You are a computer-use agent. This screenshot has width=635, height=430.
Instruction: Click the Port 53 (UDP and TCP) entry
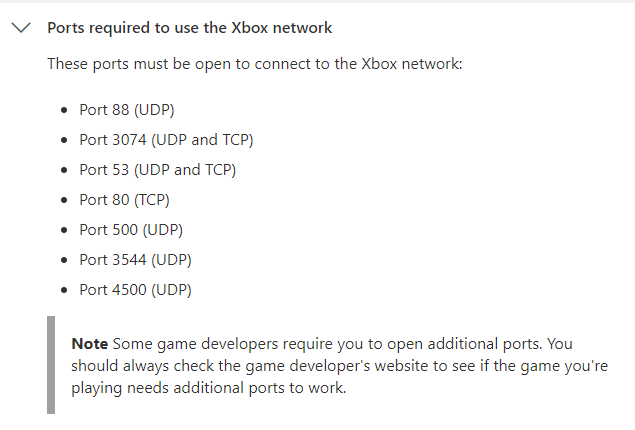coord(157,170)
